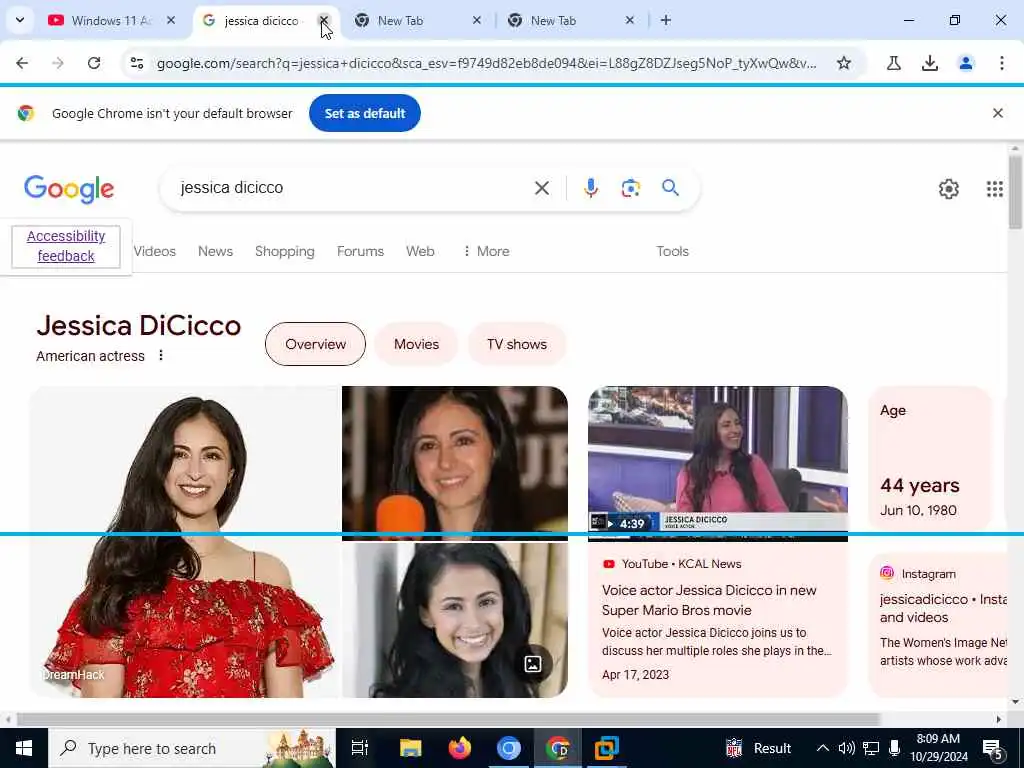The height and width of the screenshot is (768, 1024).
Task: Select the Forums search filter
Action: [x=360, y=251]
